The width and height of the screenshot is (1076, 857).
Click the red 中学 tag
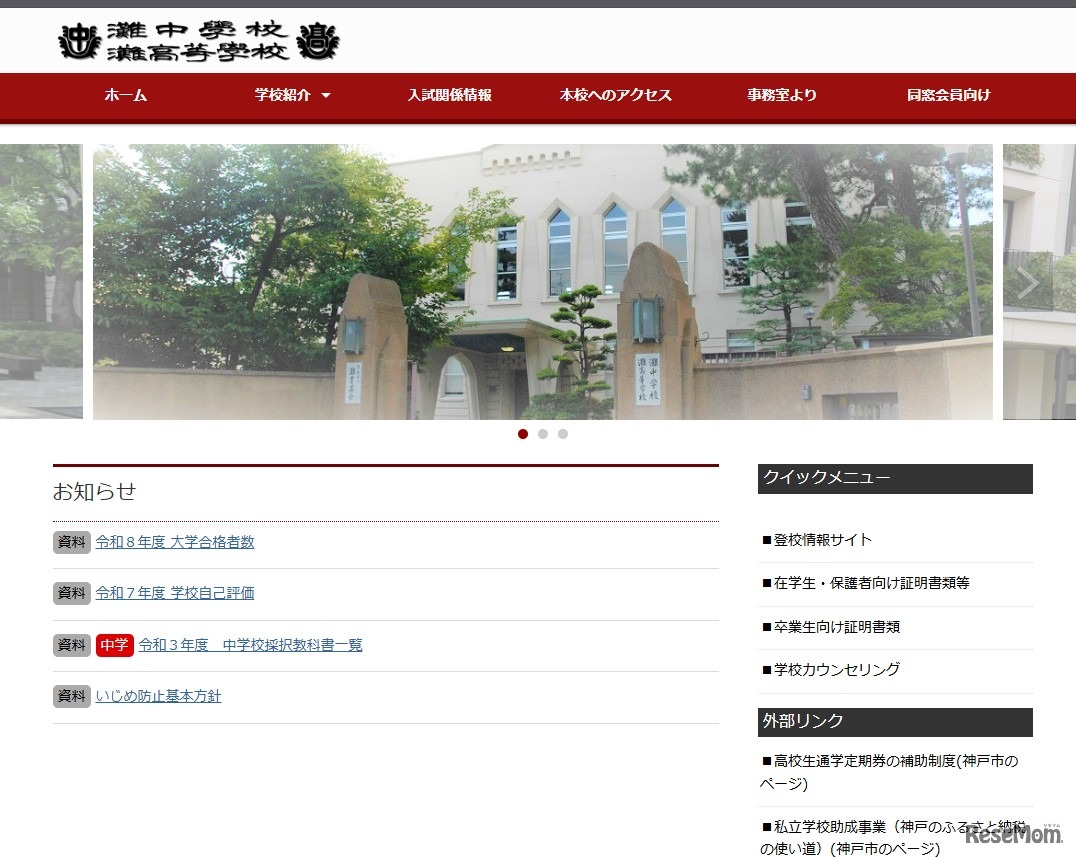115,645
